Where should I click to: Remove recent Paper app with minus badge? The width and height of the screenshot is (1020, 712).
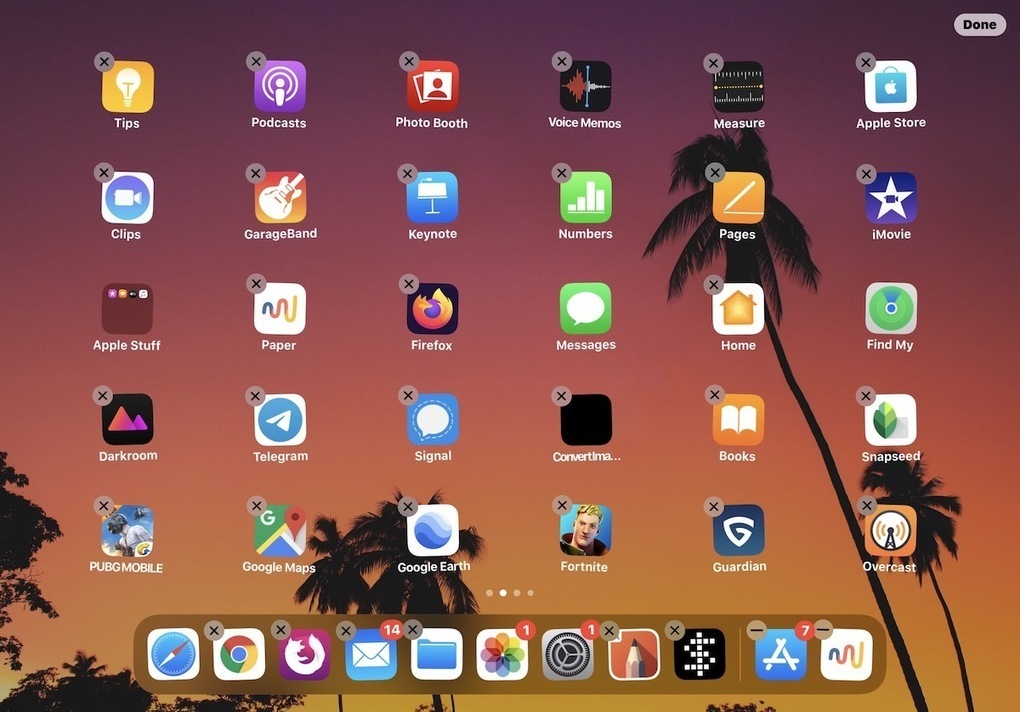tap(823, 629)
